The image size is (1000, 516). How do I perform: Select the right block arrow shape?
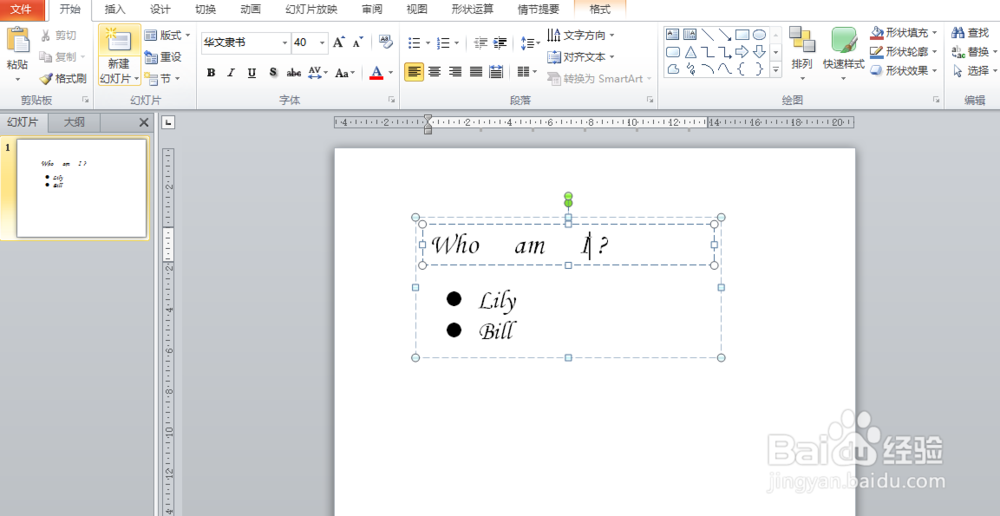[742, 52]
